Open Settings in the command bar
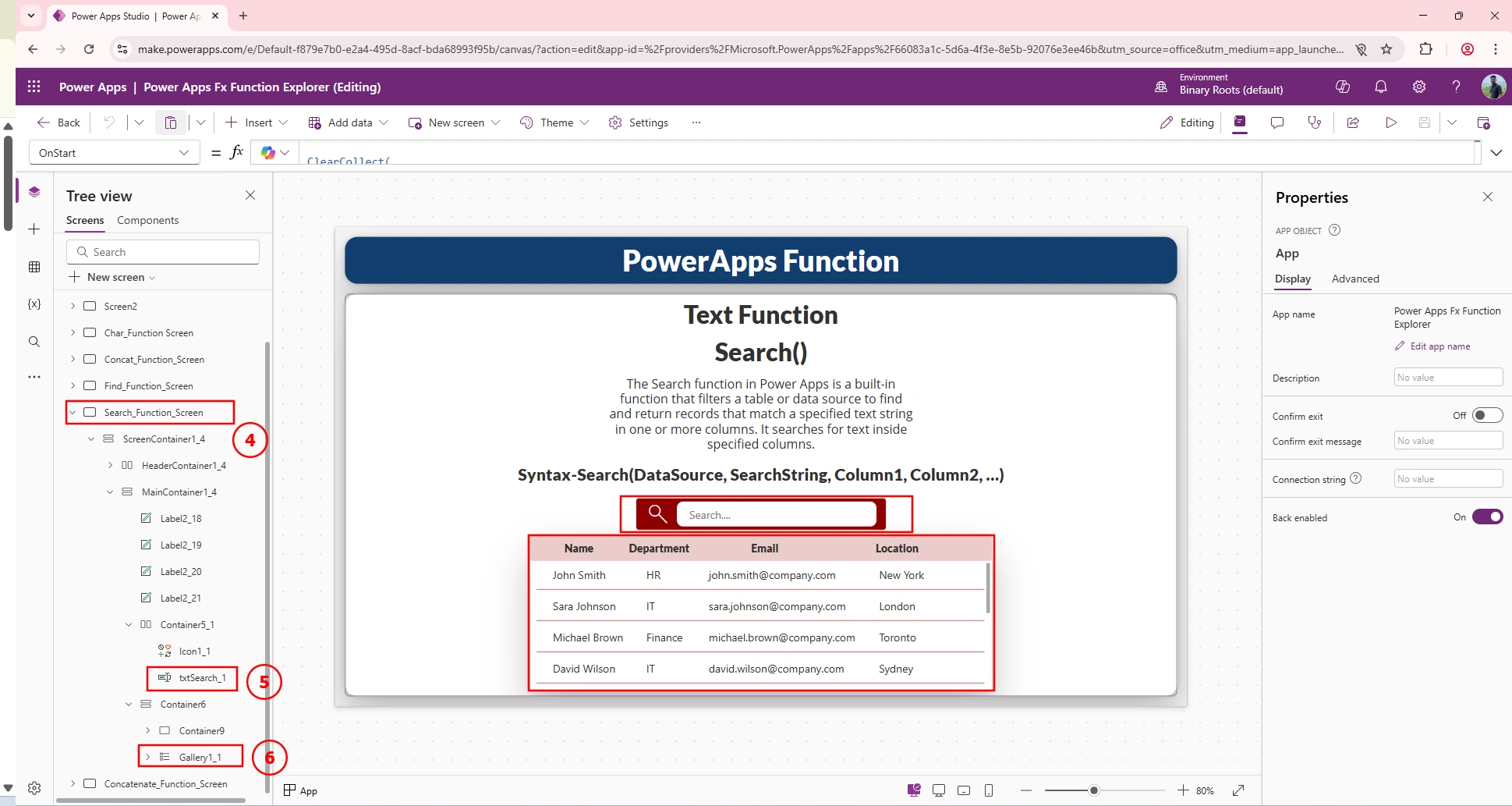 coord(639,122)
